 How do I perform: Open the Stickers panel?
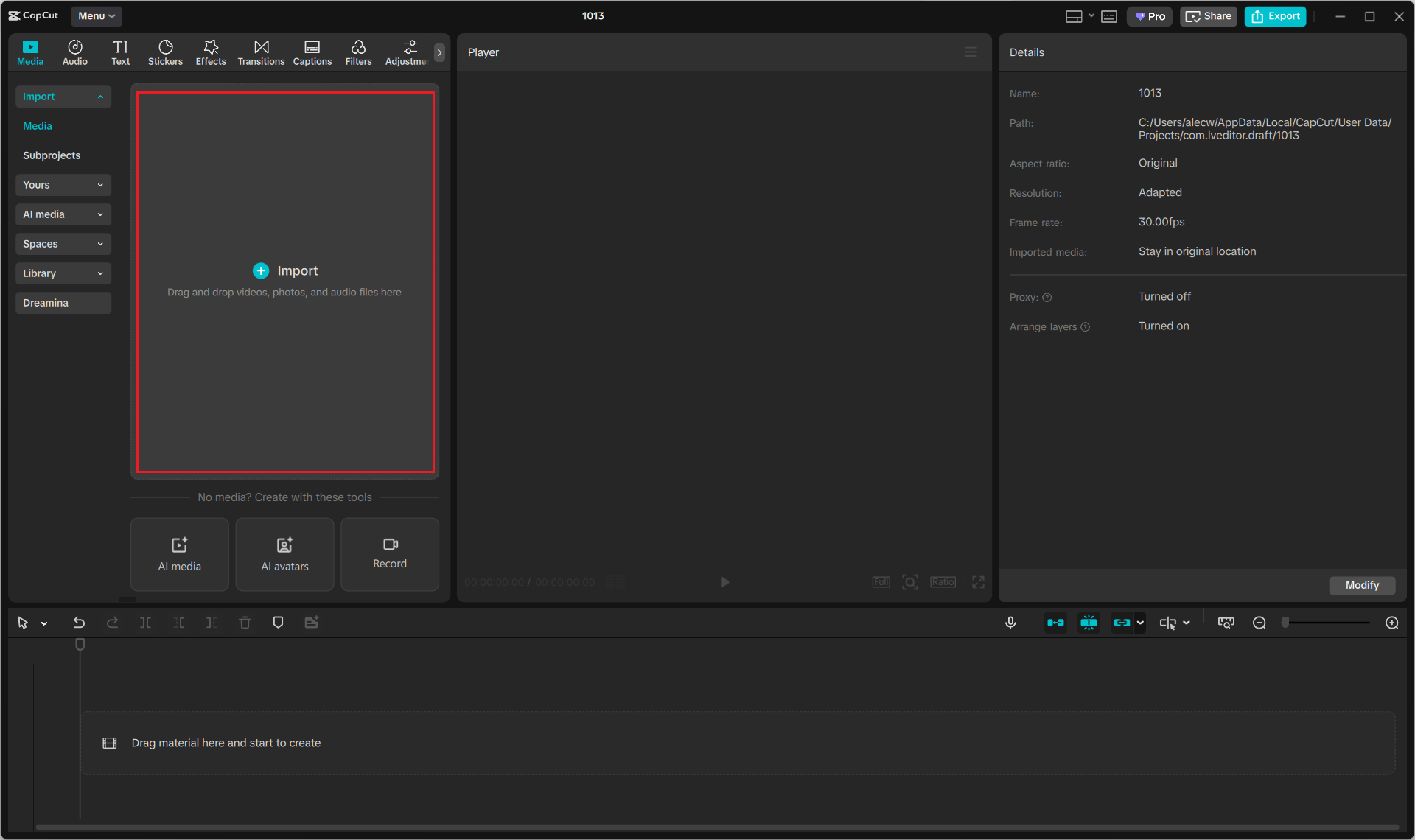(x=165, y=52)
